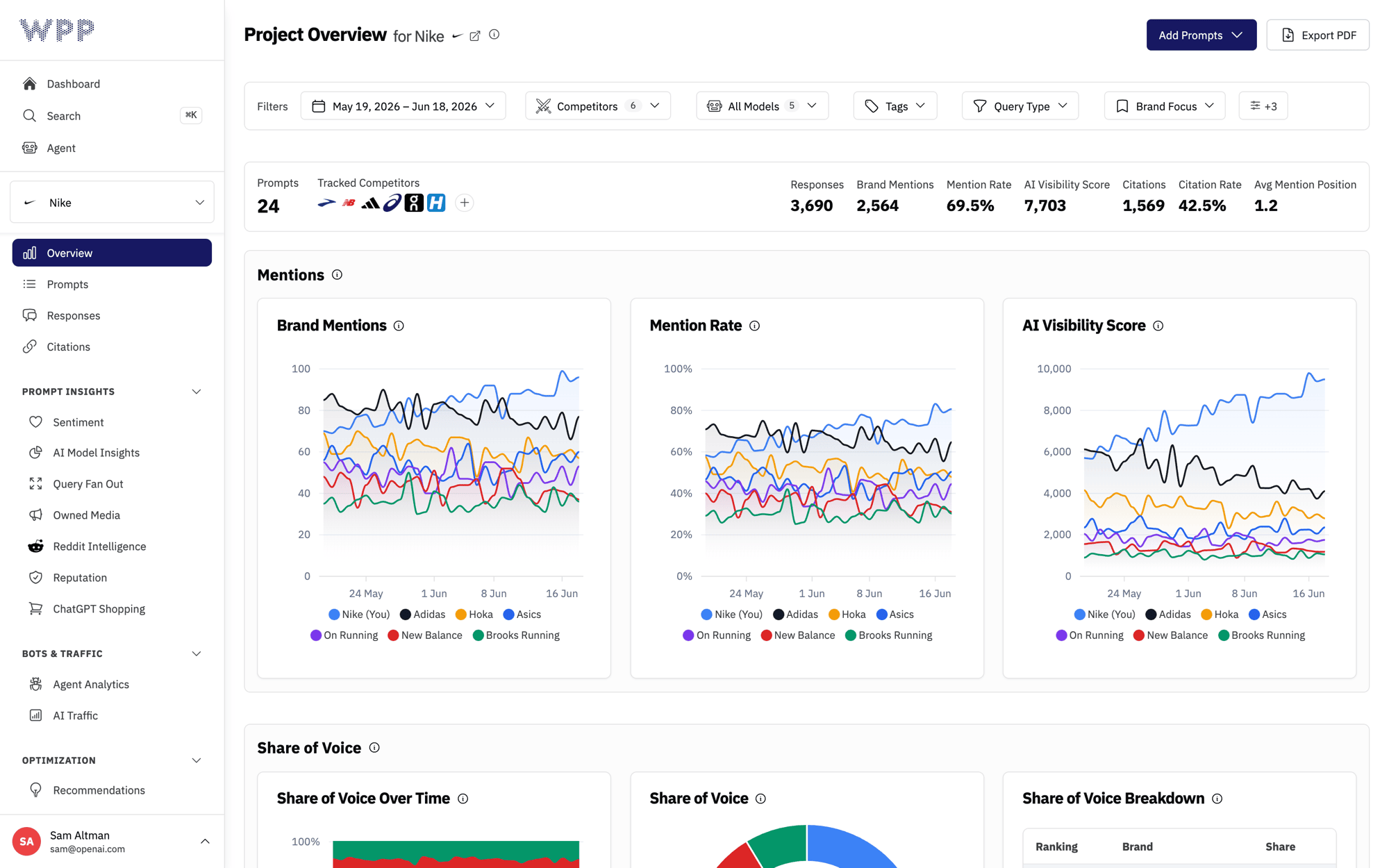Click Share of Voice section info icon
The width and height of the screenshot is (1389, 868).
(x=374, y=748)
